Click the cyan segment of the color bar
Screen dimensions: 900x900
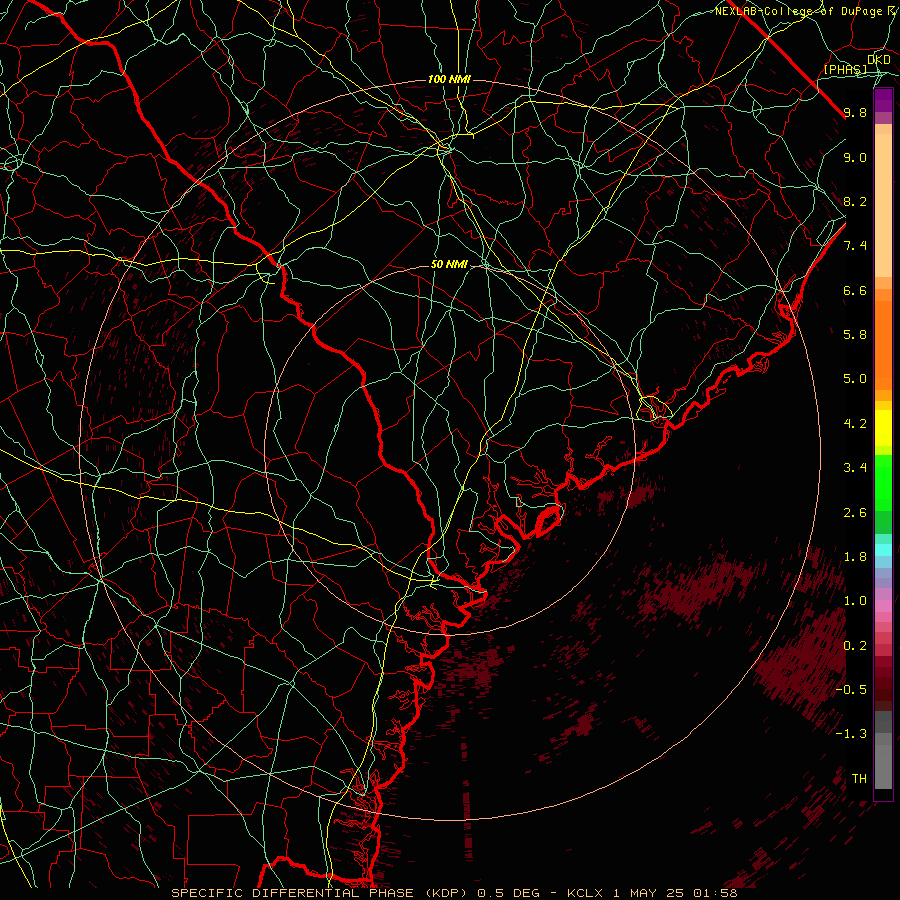(883, 550)
